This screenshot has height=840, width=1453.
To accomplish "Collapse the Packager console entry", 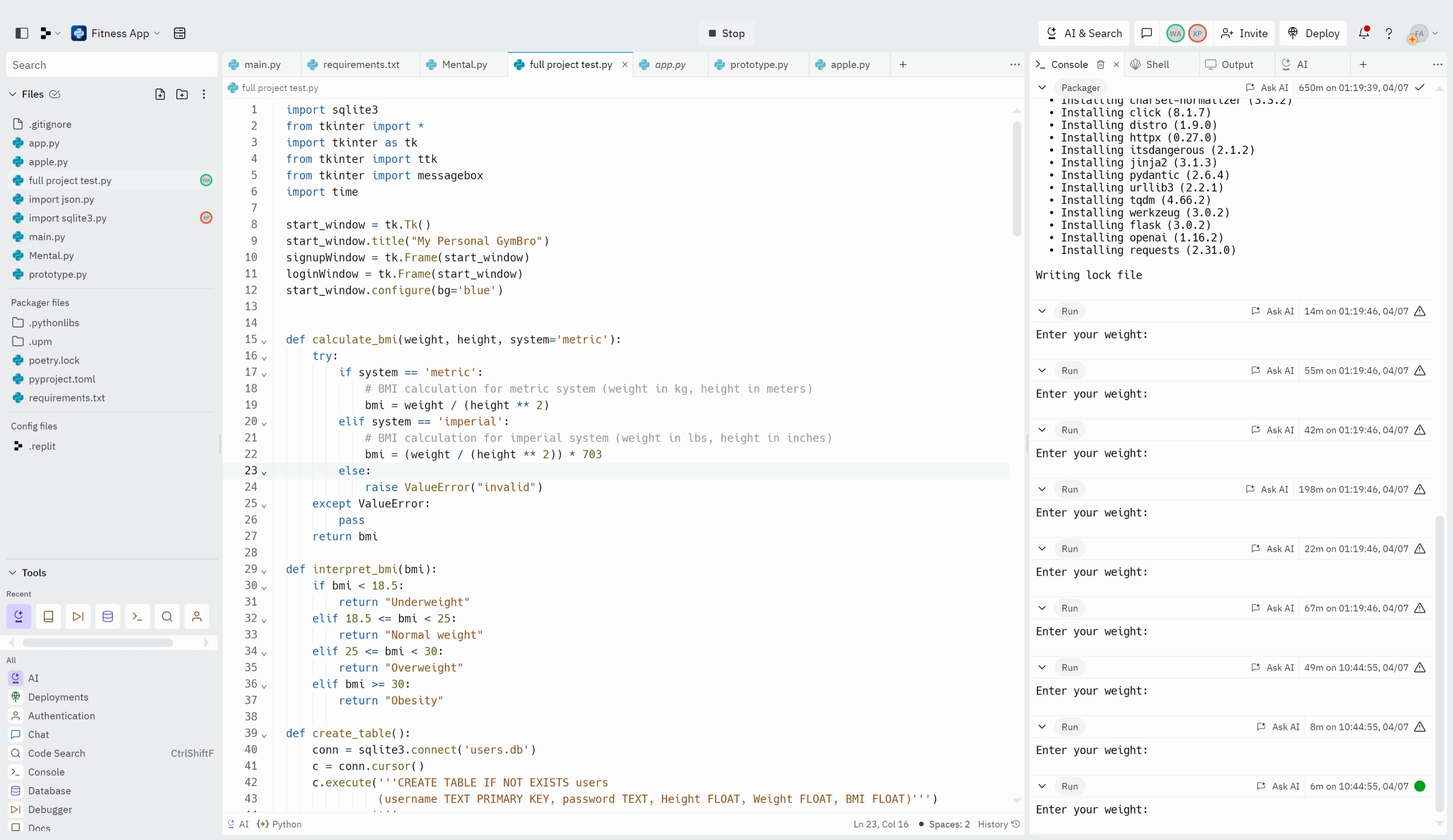I will pyautogui.click(x=1042, y=88).
